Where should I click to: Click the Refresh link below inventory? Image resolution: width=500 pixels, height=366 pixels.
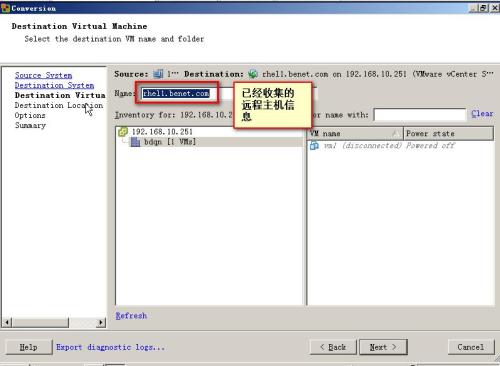[x=131, y=316]
